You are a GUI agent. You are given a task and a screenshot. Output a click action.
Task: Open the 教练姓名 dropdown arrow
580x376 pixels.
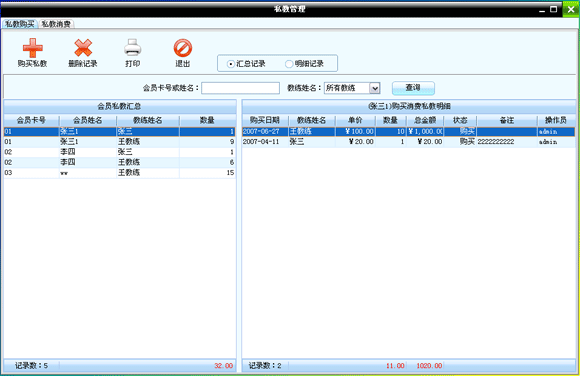375,88
